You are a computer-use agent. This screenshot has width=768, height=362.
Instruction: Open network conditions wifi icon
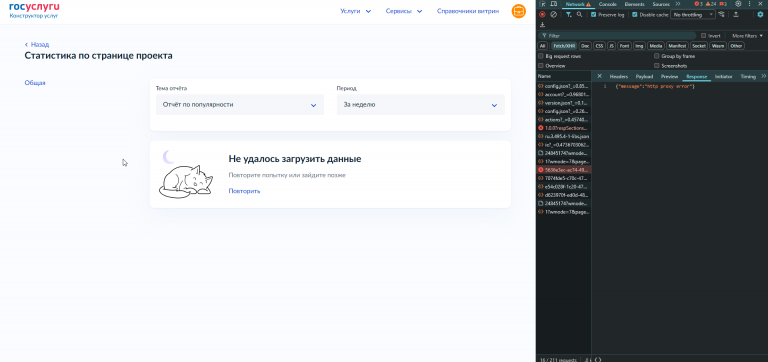point(721,15)
